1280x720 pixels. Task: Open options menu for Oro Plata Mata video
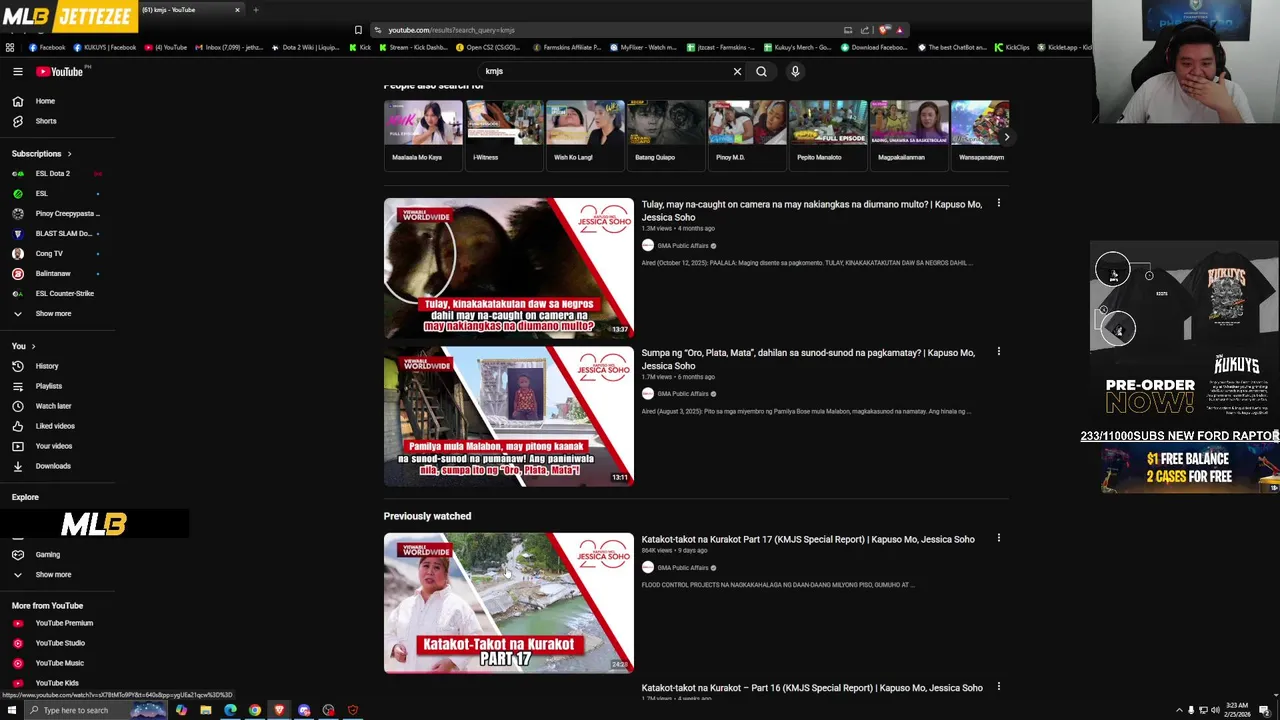(x=998, y=352)
